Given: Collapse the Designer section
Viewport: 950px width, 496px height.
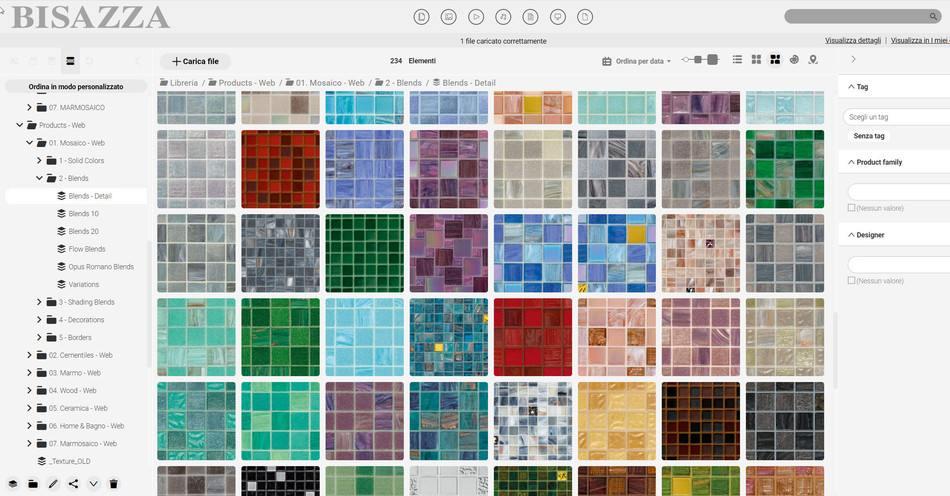Looking at the screenshot, I should tap(851, 235).
